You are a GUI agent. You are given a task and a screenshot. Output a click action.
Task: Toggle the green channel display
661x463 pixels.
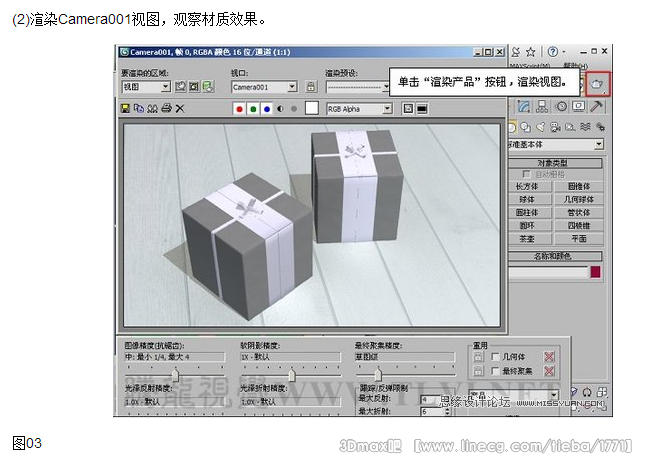click(x=253, y=109)
